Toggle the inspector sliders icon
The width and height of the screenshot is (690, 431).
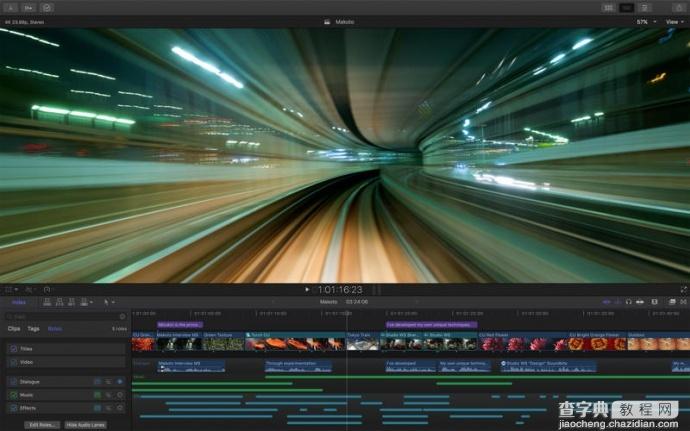point(645,7)
